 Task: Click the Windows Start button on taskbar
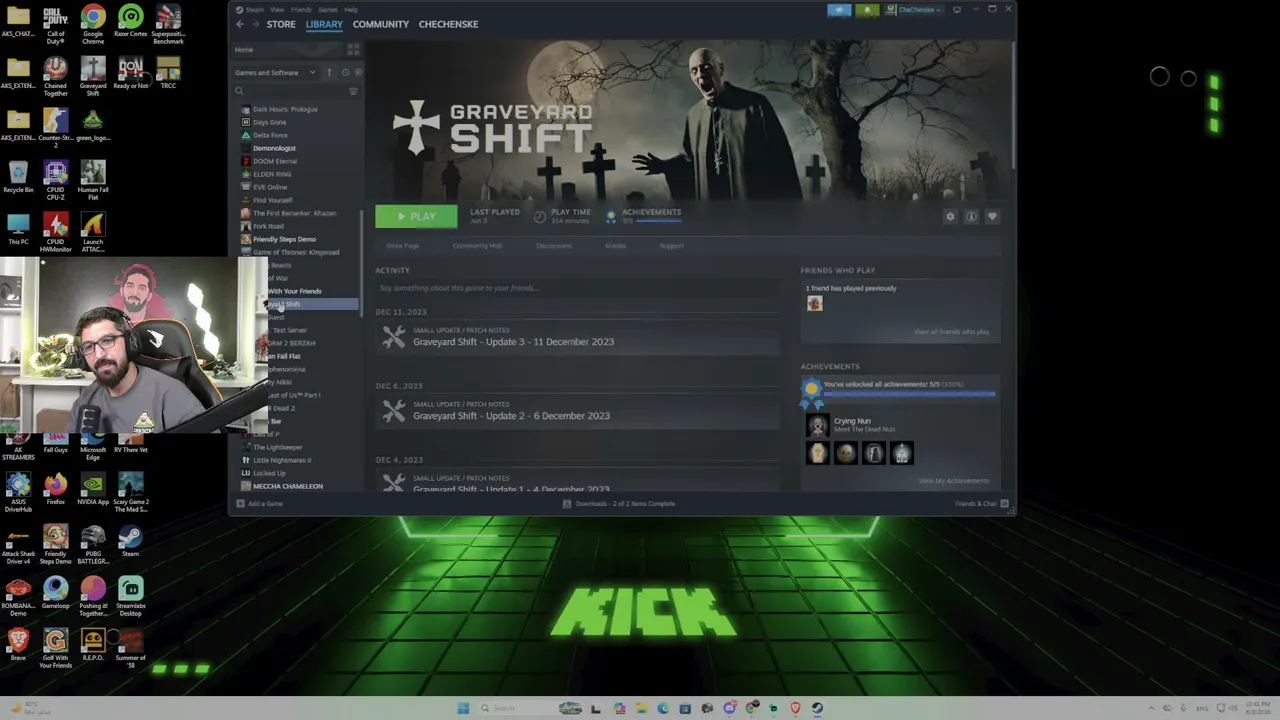(463, 708)
